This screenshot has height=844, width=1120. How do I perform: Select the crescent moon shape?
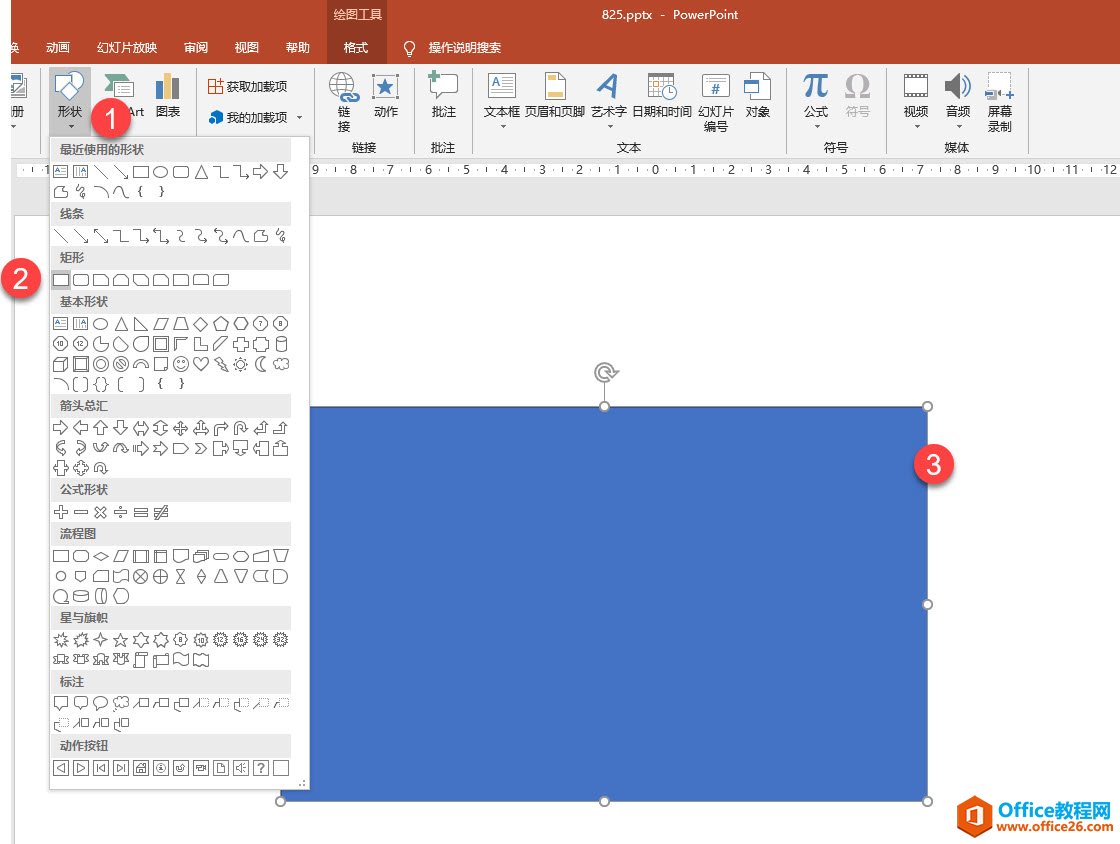[x=261, y=364]
